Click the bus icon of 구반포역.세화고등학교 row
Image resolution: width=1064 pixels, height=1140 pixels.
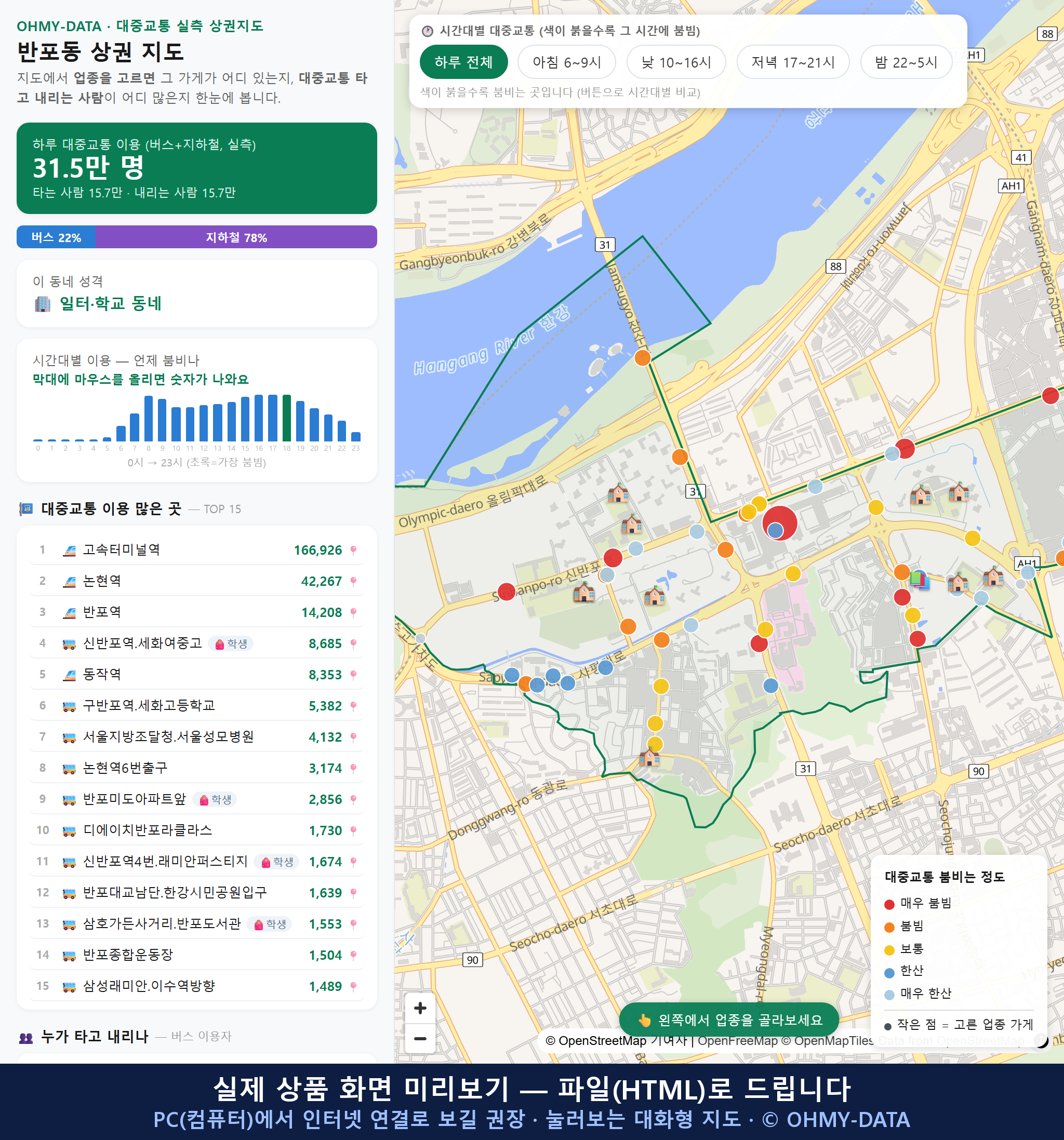(70, 706)
